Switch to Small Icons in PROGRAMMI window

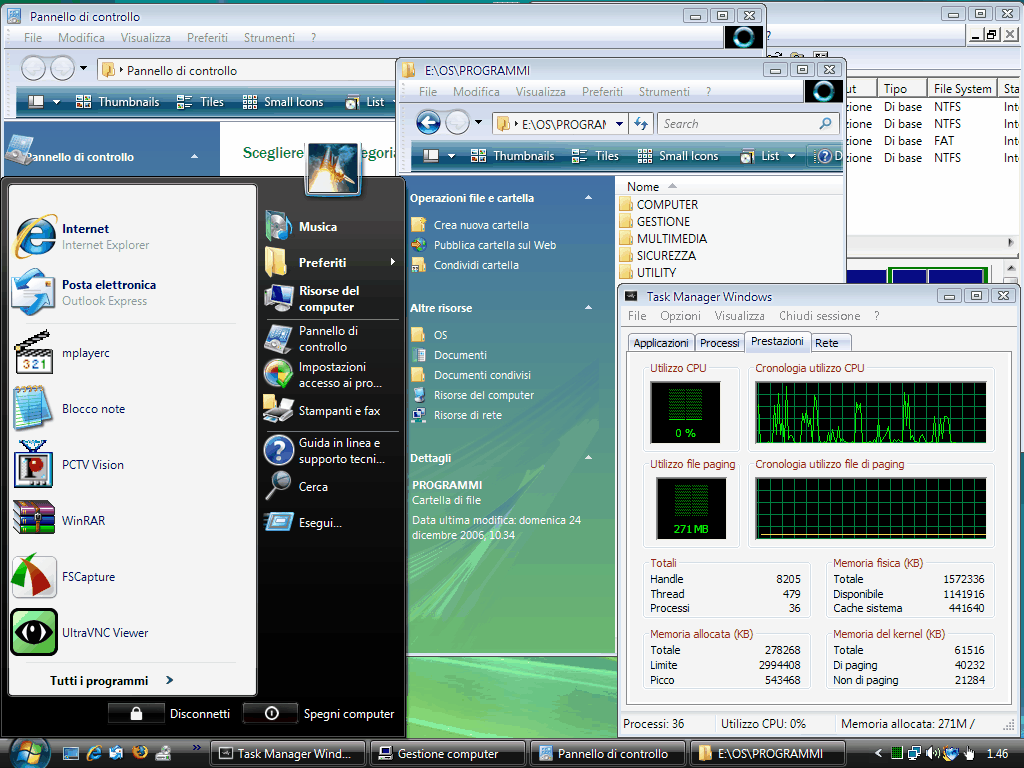click(x=678, y=155)
